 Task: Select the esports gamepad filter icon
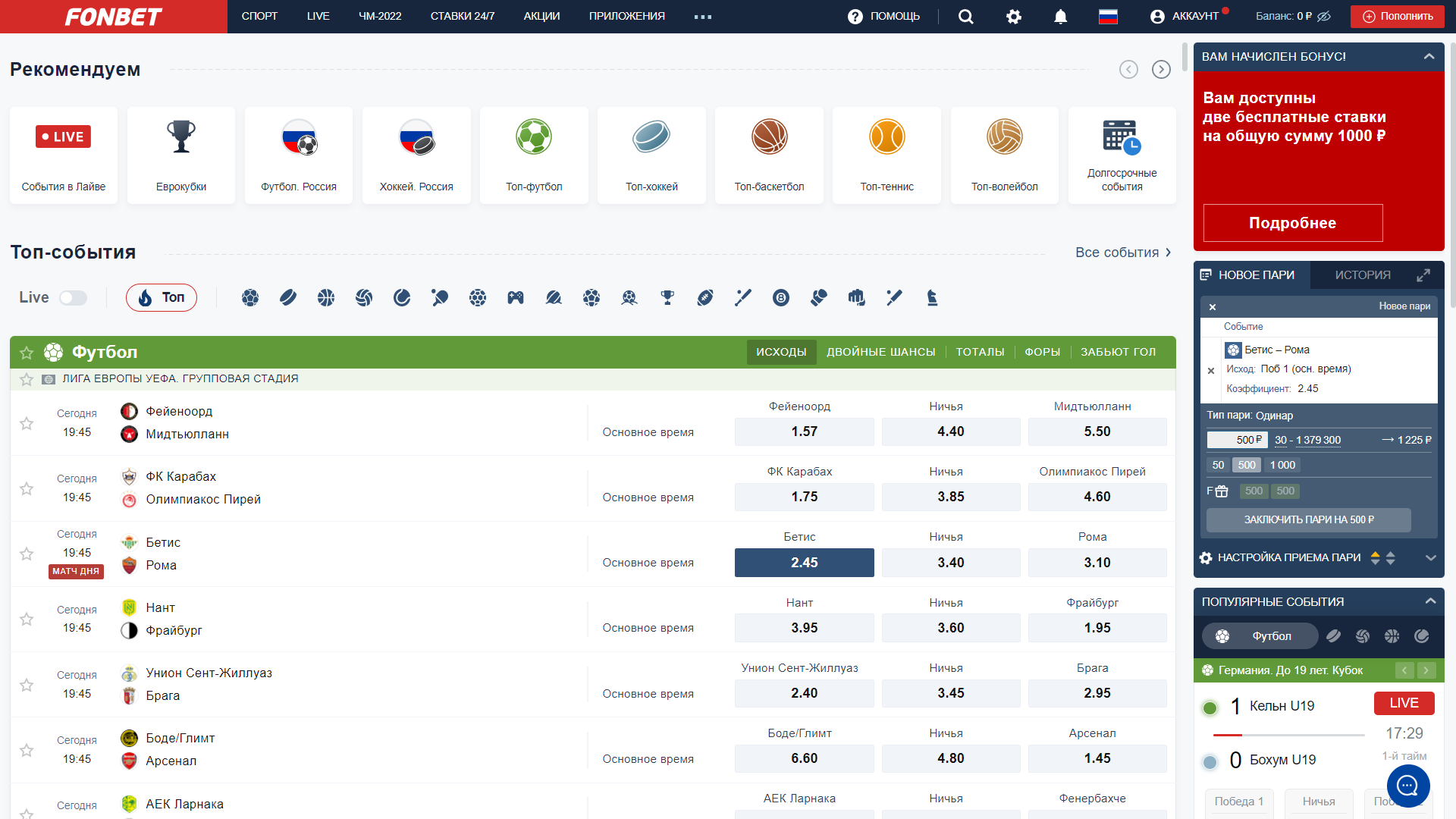pos(516,298)
